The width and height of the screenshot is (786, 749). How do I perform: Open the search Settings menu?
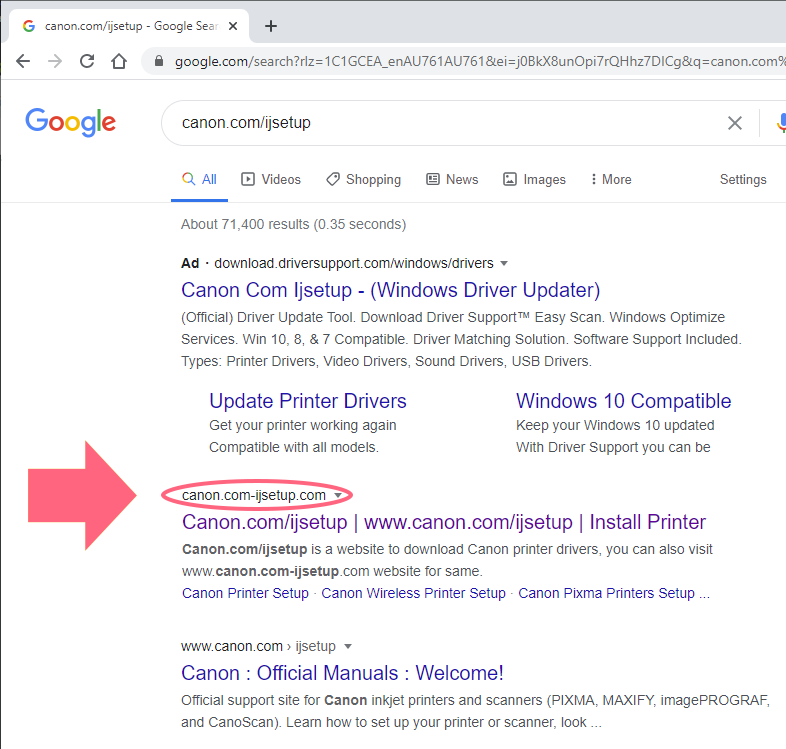743,179
